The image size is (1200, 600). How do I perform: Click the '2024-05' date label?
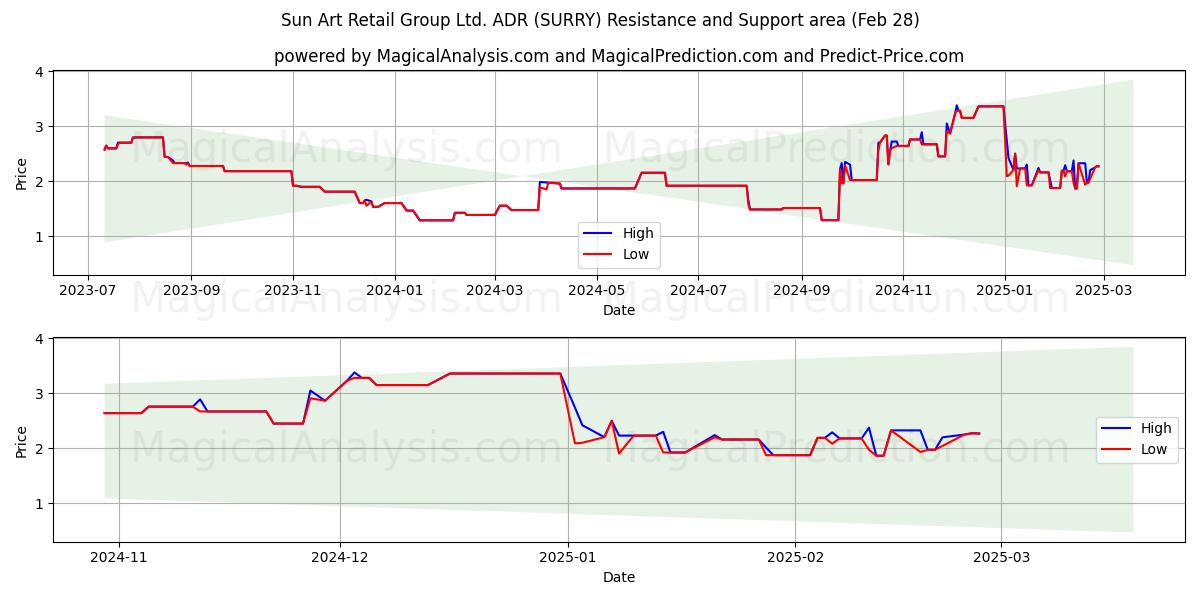(596, 291)
